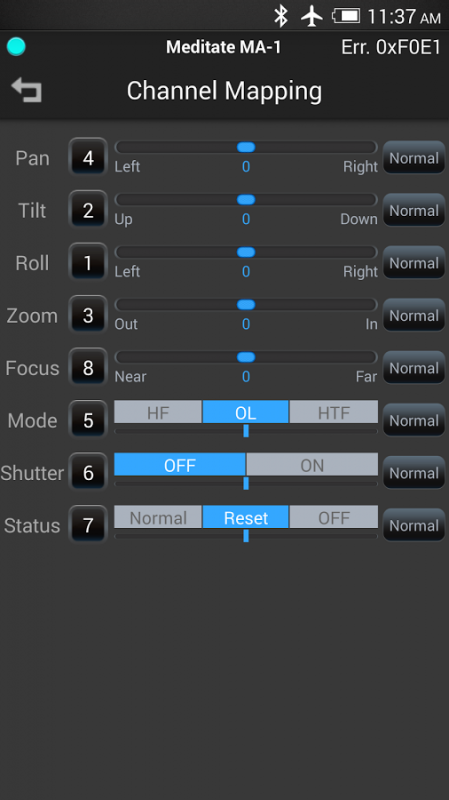Image resolution: width=449 pixels, height=800 pixels.
Task: Tap the Err. 0xF0E1 error text
Action: 391,47
